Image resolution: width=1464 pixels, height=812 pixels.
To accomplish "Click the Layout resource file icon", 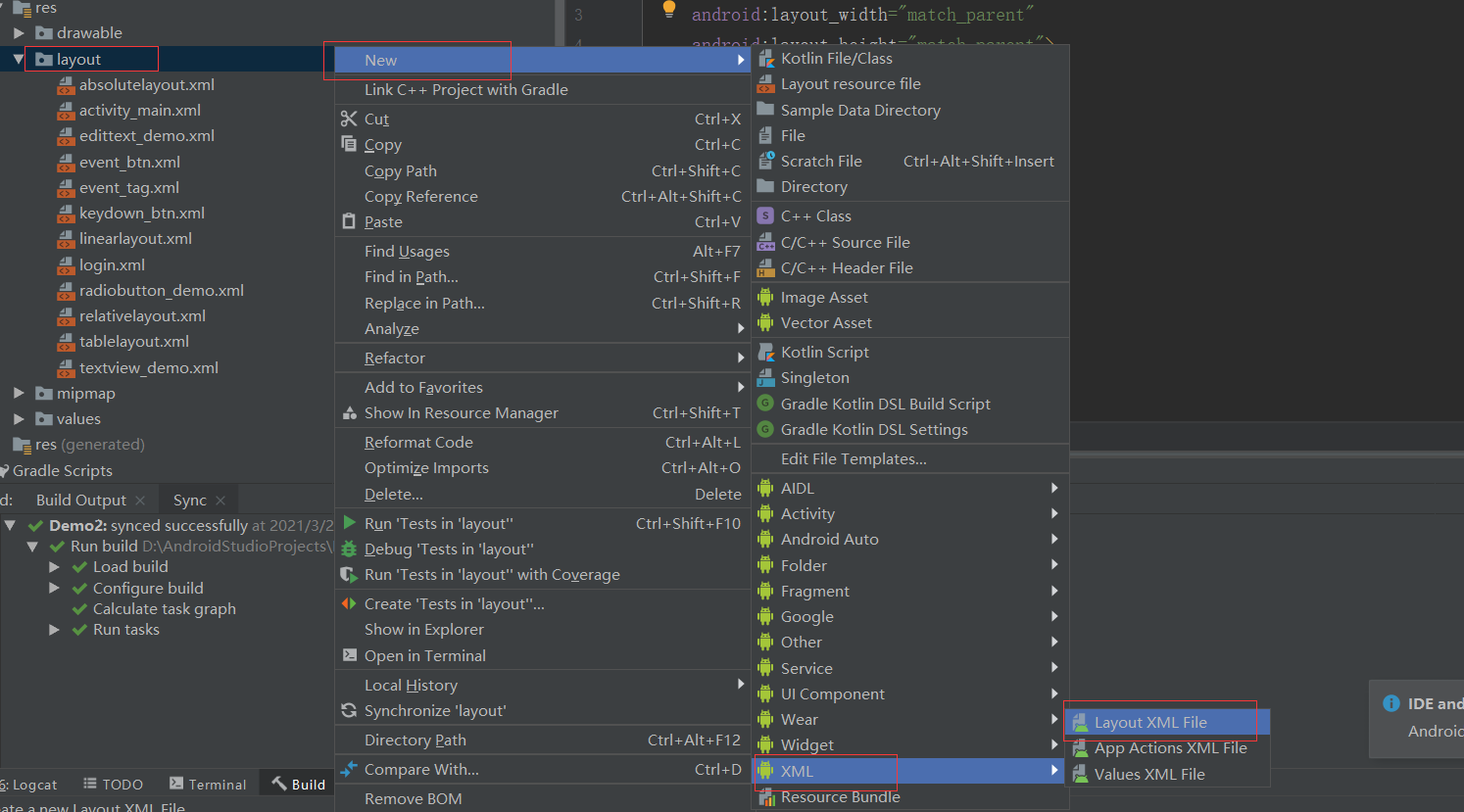I will 766,84.
